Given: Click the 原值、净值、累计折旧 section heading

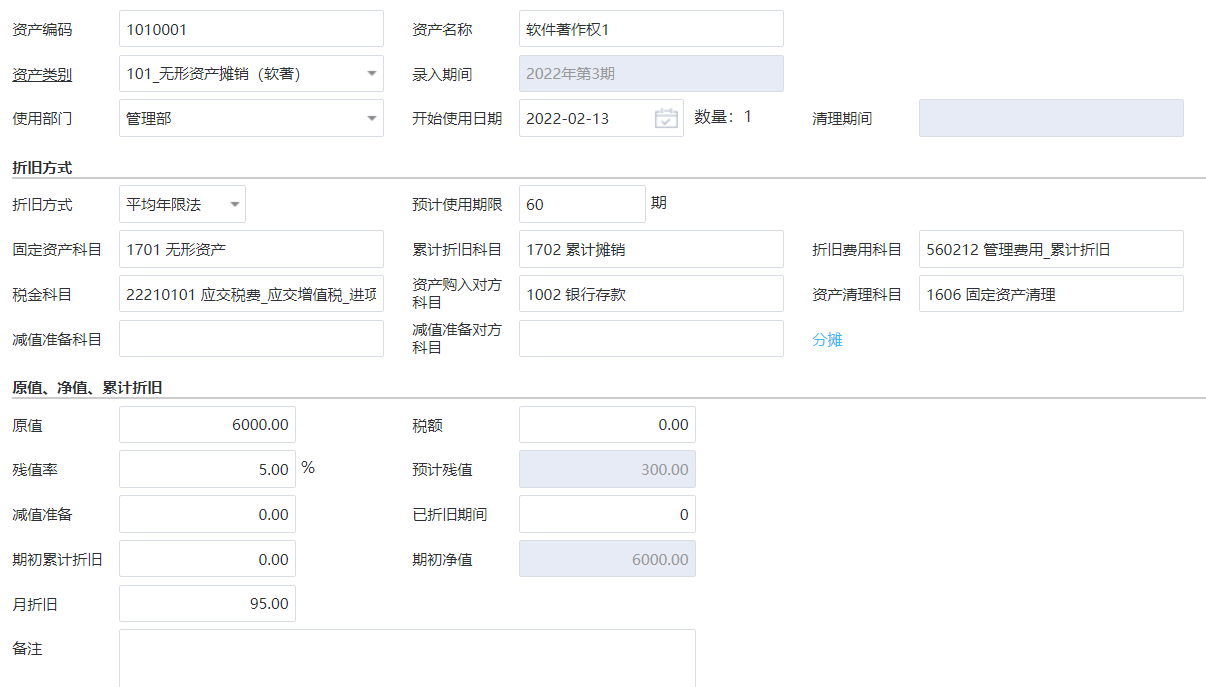Looking at the screenshot, I should click(87, 388).
